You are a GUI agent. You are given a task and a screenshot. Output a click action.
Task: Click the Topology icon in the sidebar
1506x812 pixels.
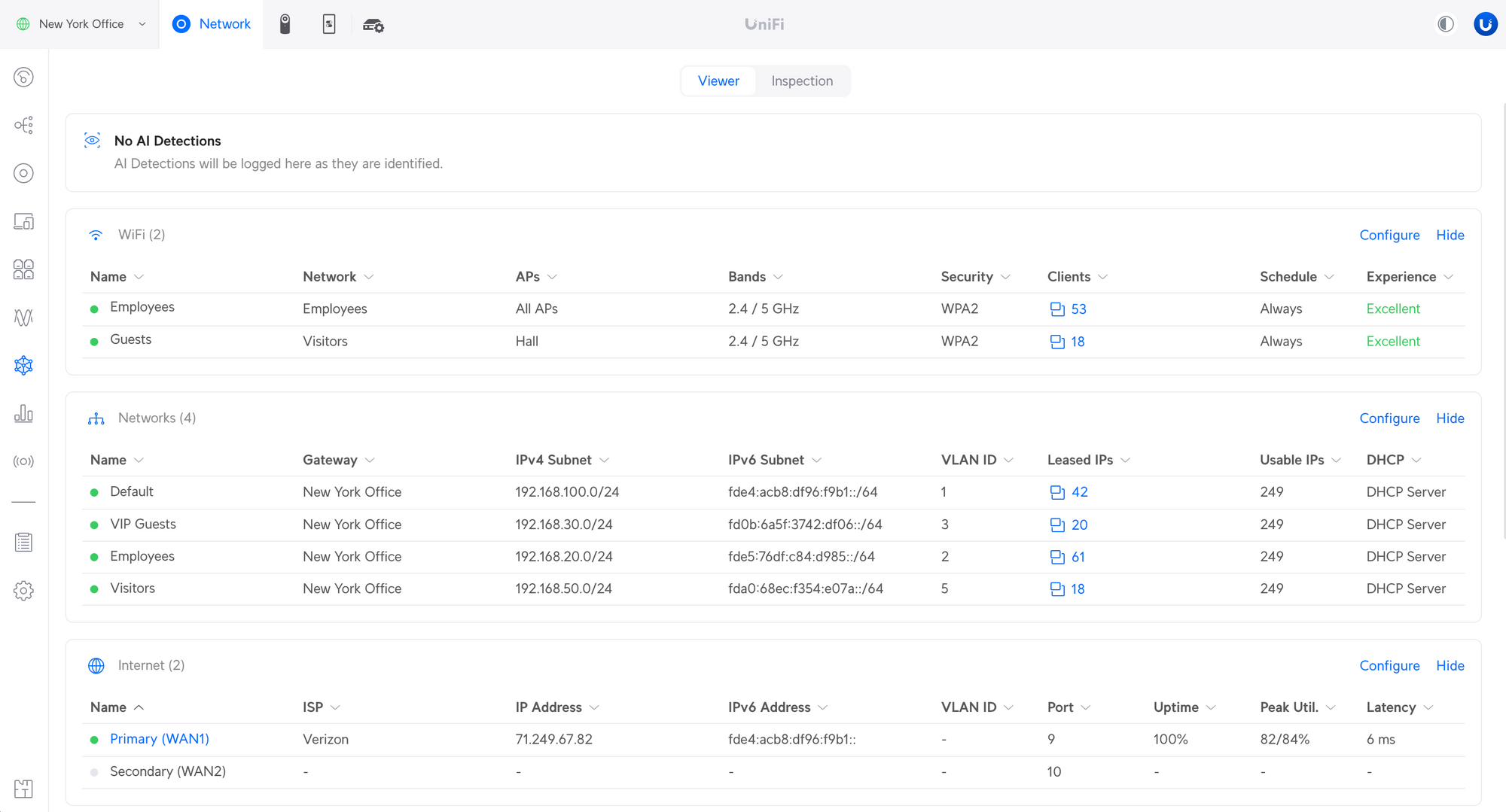(23, 125)
